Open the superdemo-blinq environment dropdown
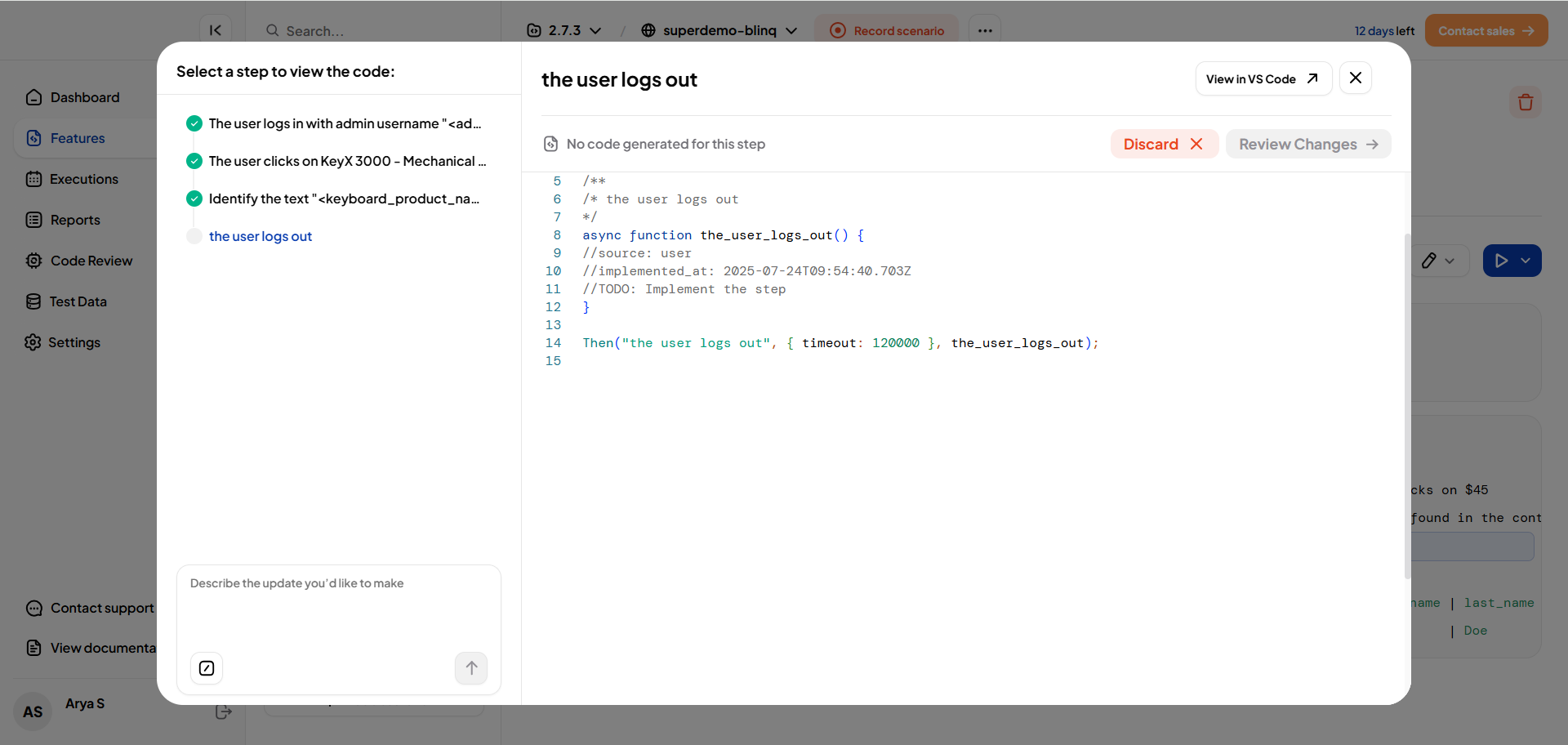This screenshot has width=1568, height=745. click(x=719, y=31)
